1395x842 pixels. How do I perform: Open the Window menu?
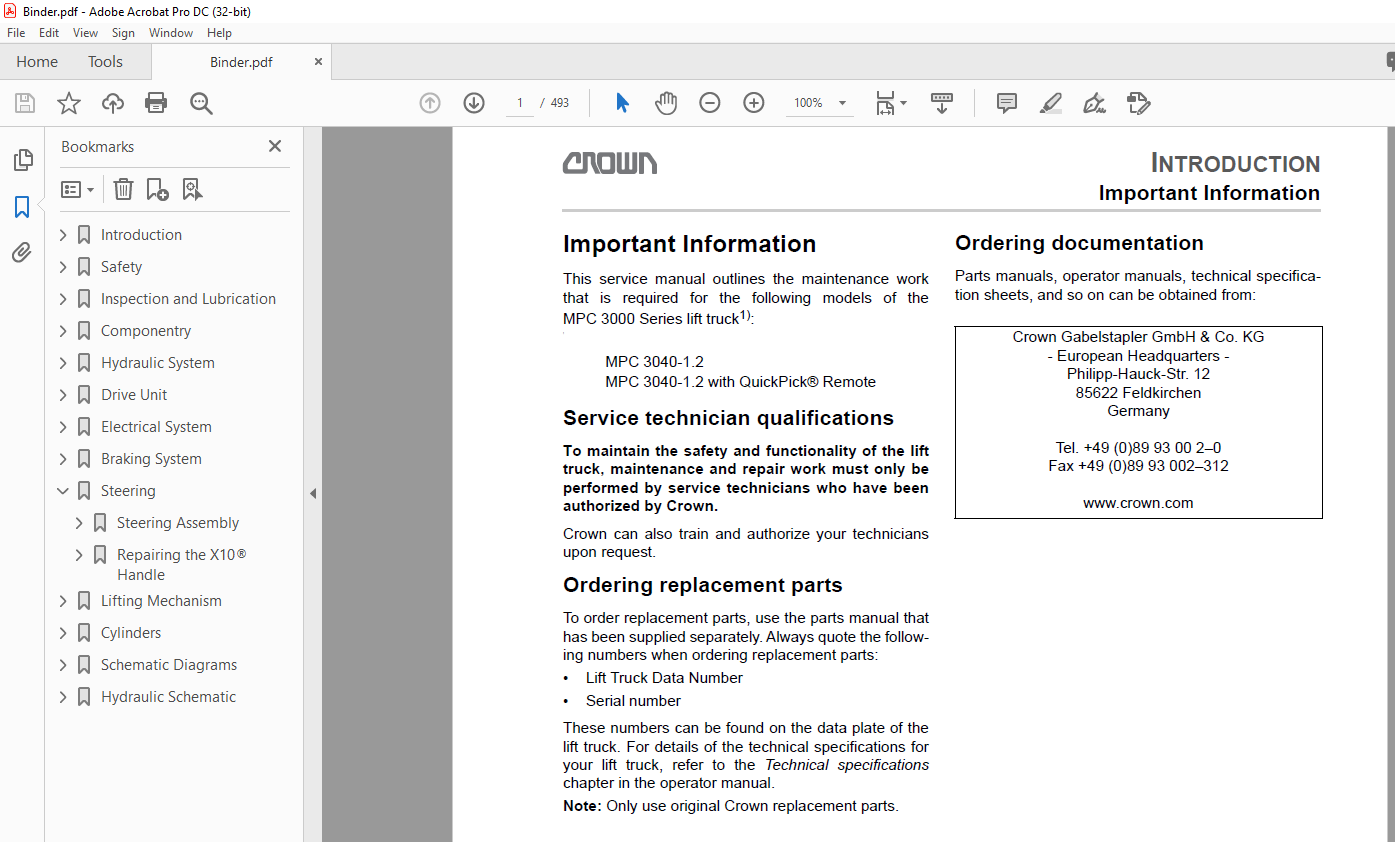tap(171, 33)
